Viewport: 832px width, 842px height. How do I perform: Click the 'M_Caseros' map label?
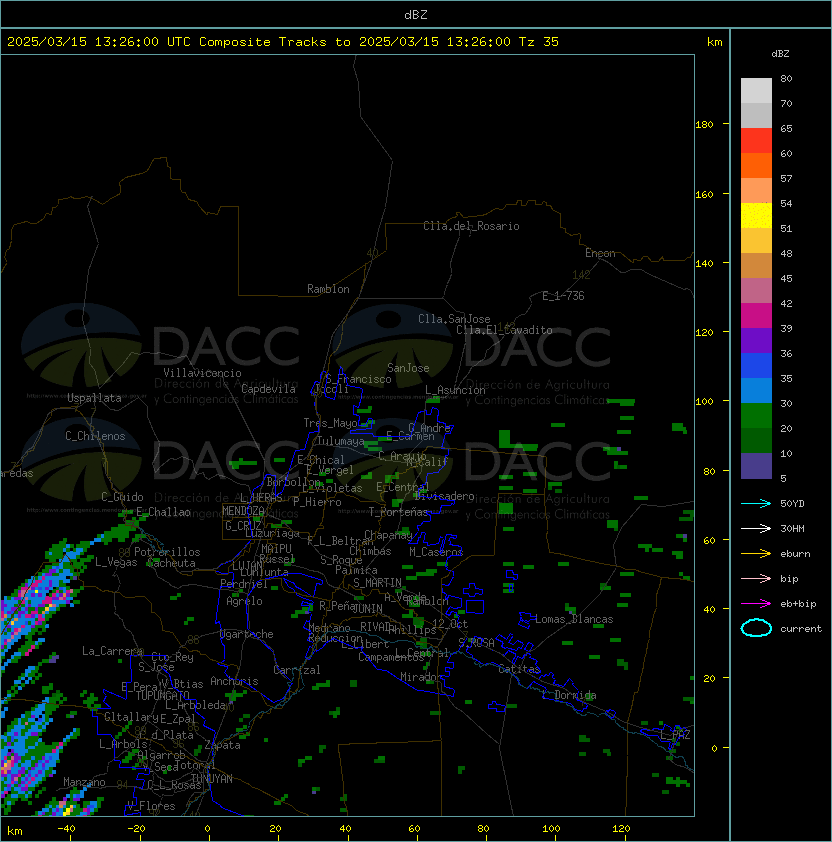coord(436,552)
